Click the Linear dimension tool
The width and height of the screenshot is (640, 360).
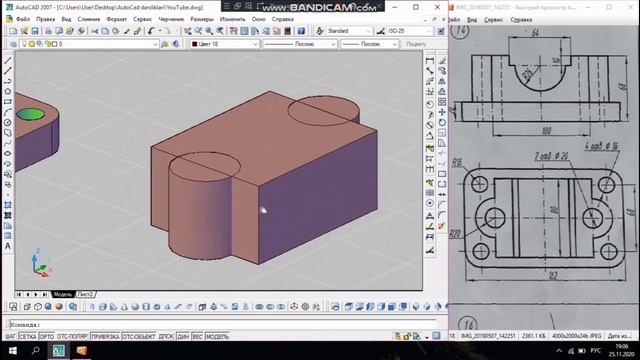click(x=430, y=60)
